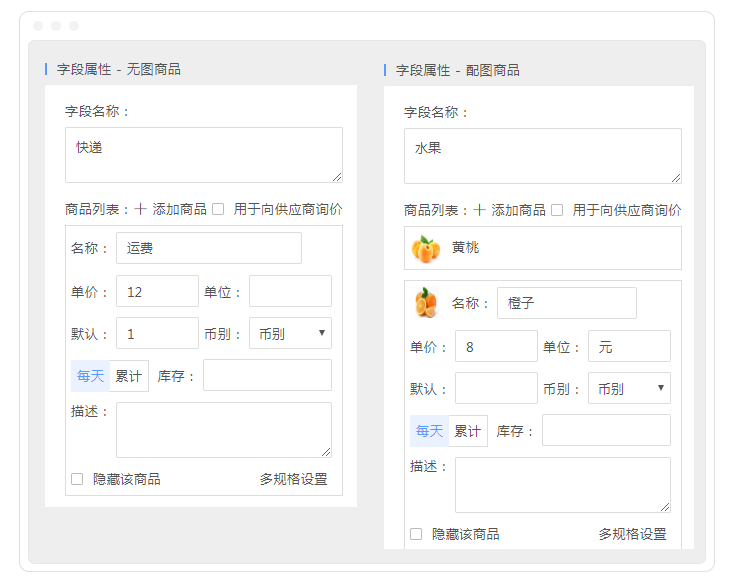Check 隐藏该商品 for the 运费 product

[x=77, y=479]
